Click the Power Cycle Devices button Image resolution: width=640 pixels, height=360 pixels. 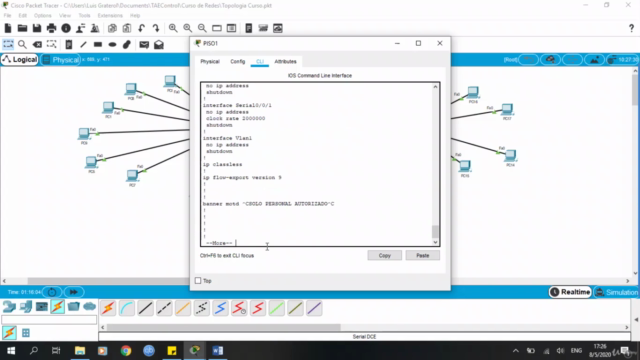[x=52, y=292]
